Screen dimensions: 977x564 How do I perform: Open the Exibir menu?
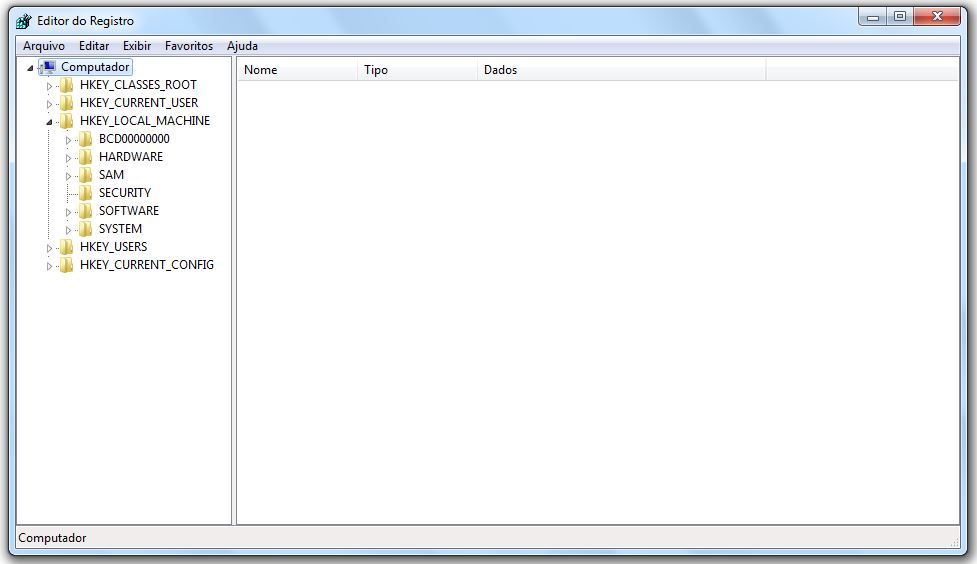click(137, 46)
